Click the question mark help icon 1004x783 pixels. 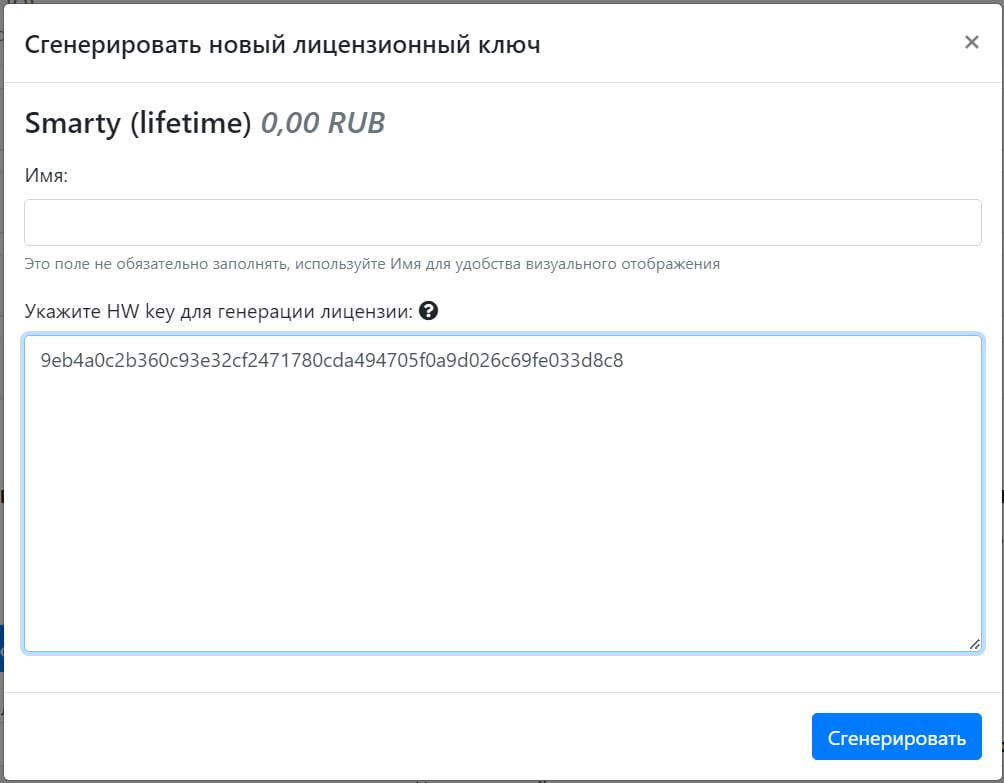(428, 311)
